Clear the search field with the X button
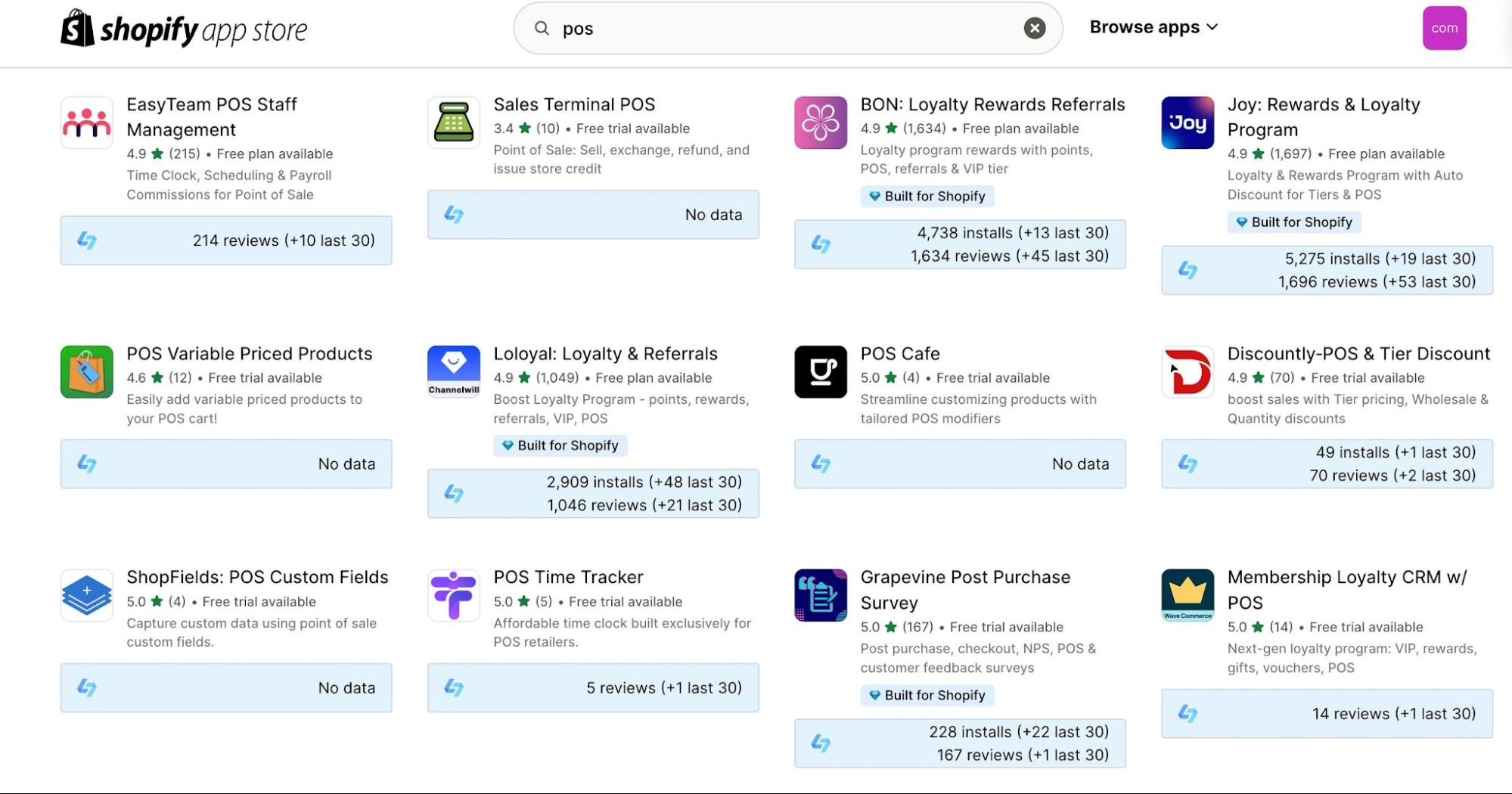1512x794 pixels. click(x=1034, y=28)
